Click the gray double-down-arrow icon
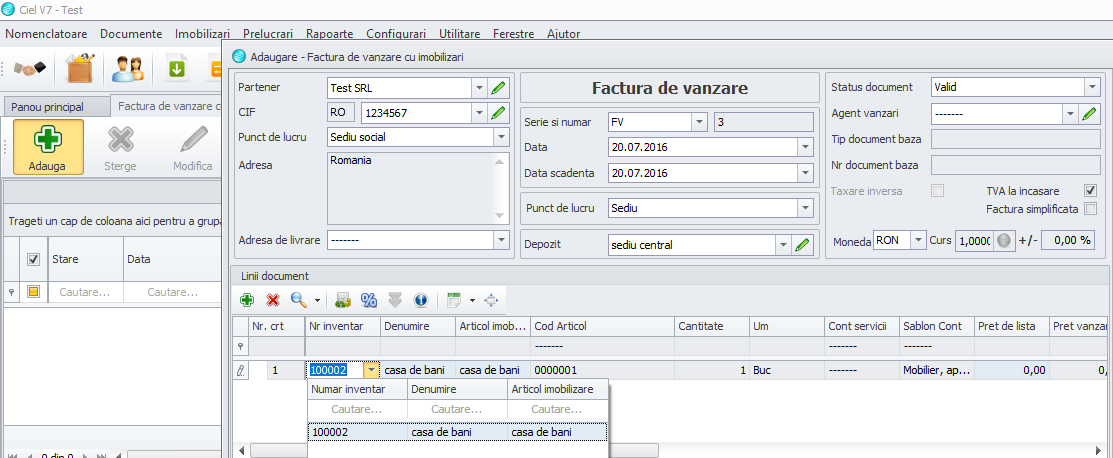Image resolution: width=1113 pixels, height=458 pixels. click(395, 300)
